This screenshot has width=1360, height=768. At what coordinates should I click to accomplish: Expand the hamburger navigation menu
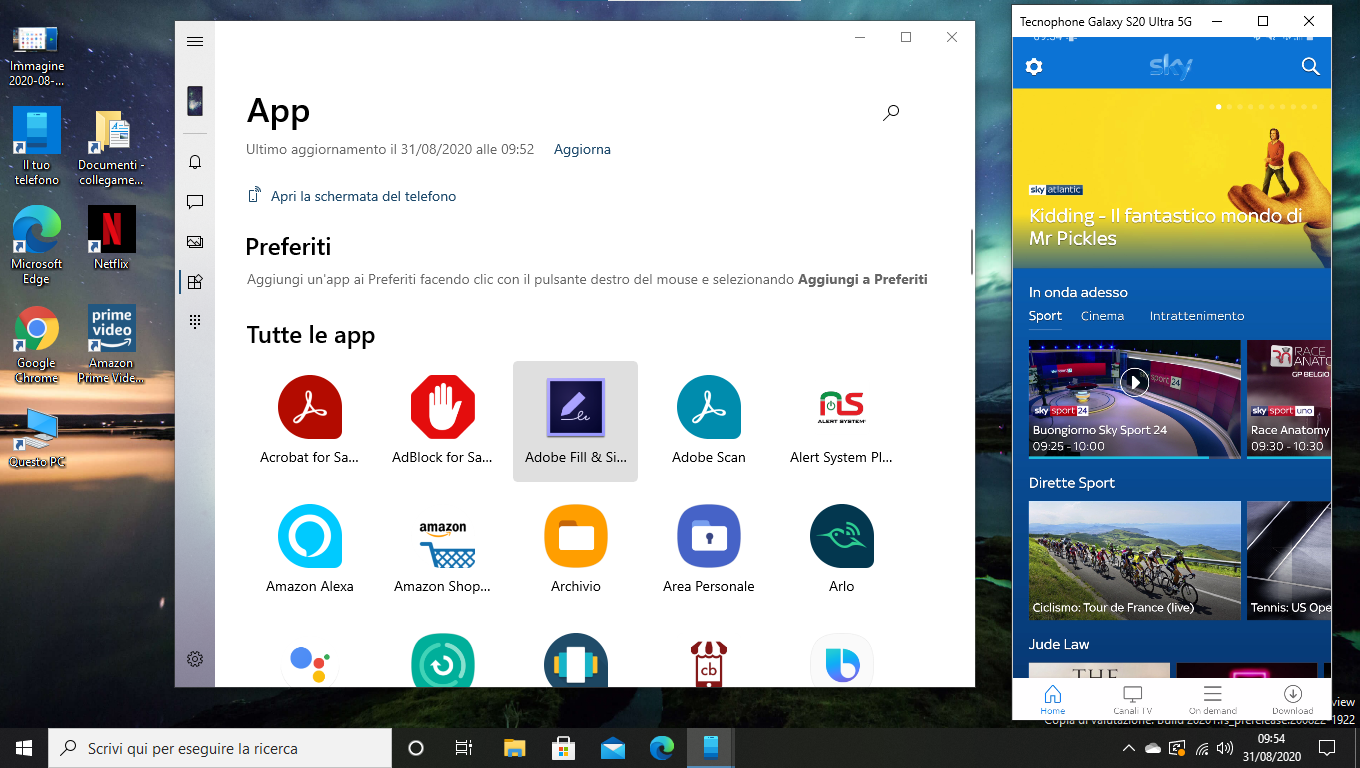coord(195,41)
